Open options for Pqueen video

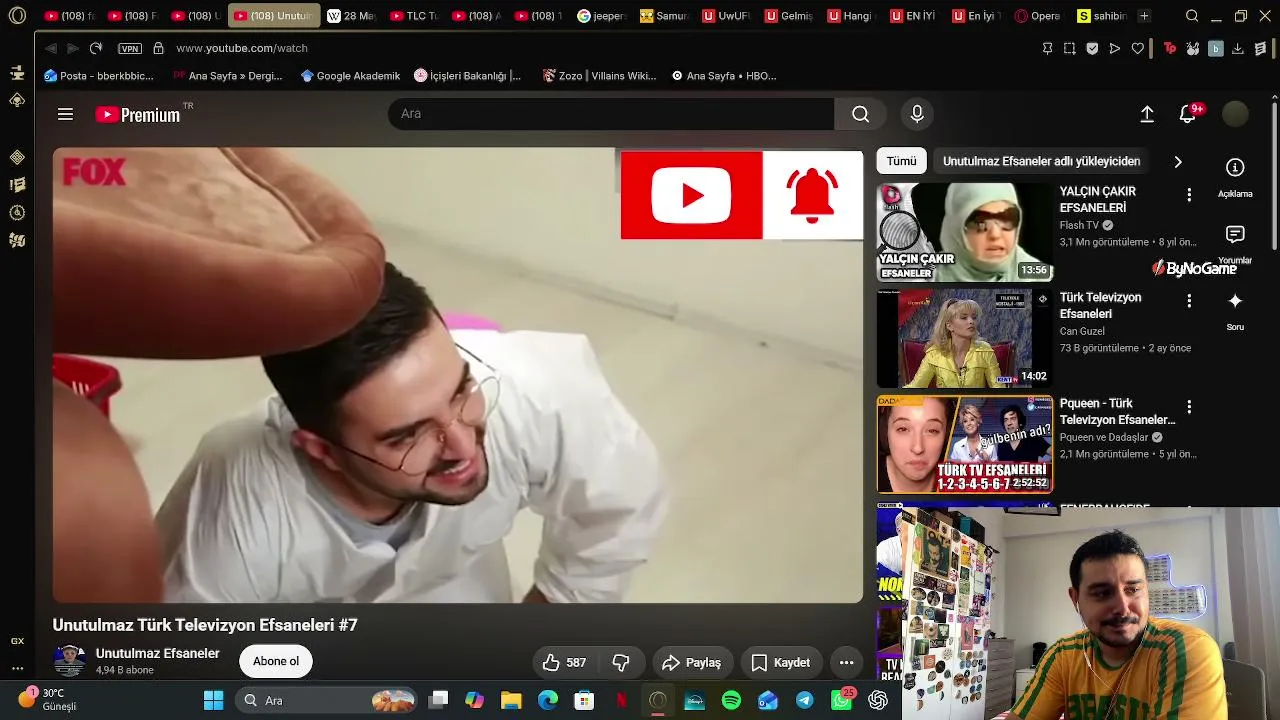1189,407
